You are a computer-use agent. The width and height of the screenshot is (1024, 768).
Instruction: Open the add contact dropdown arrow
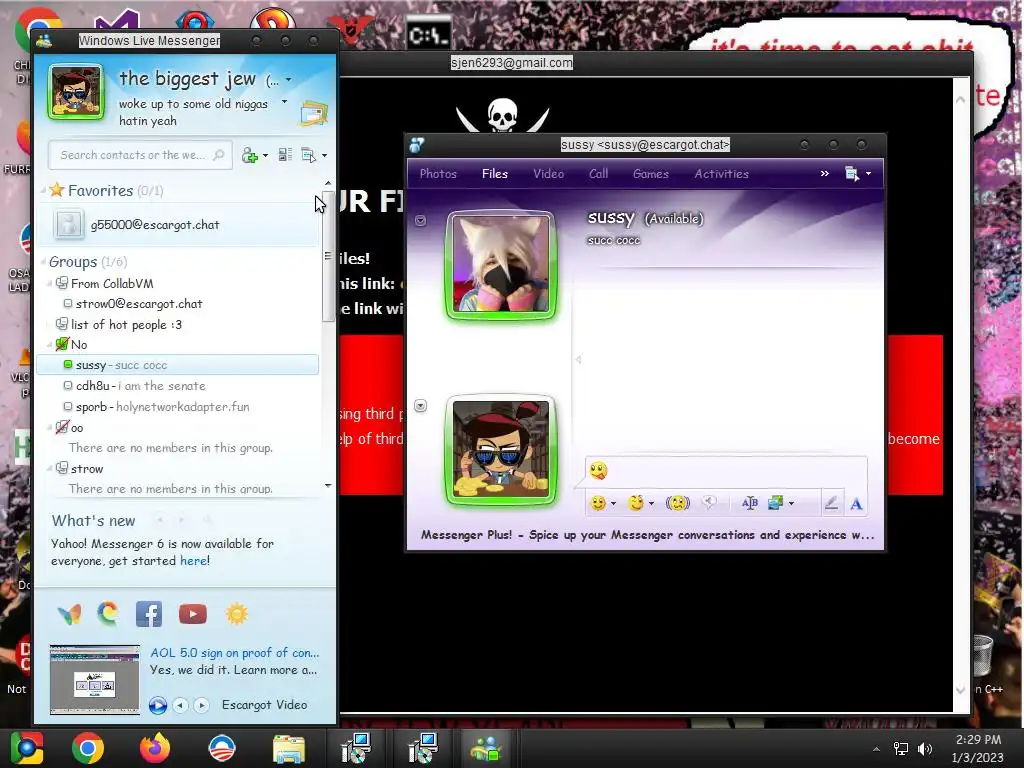(265, 155)
